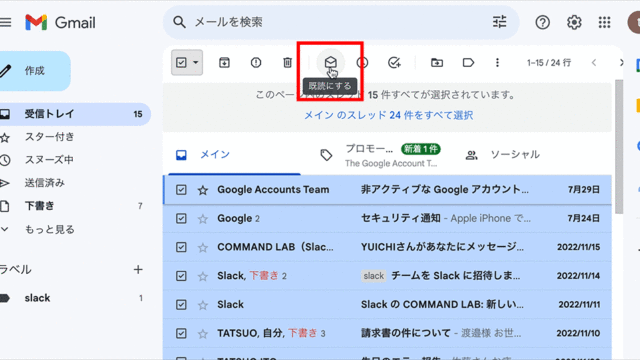Open email YUICHIさんがあなたにメッセージ

(442, 247)
